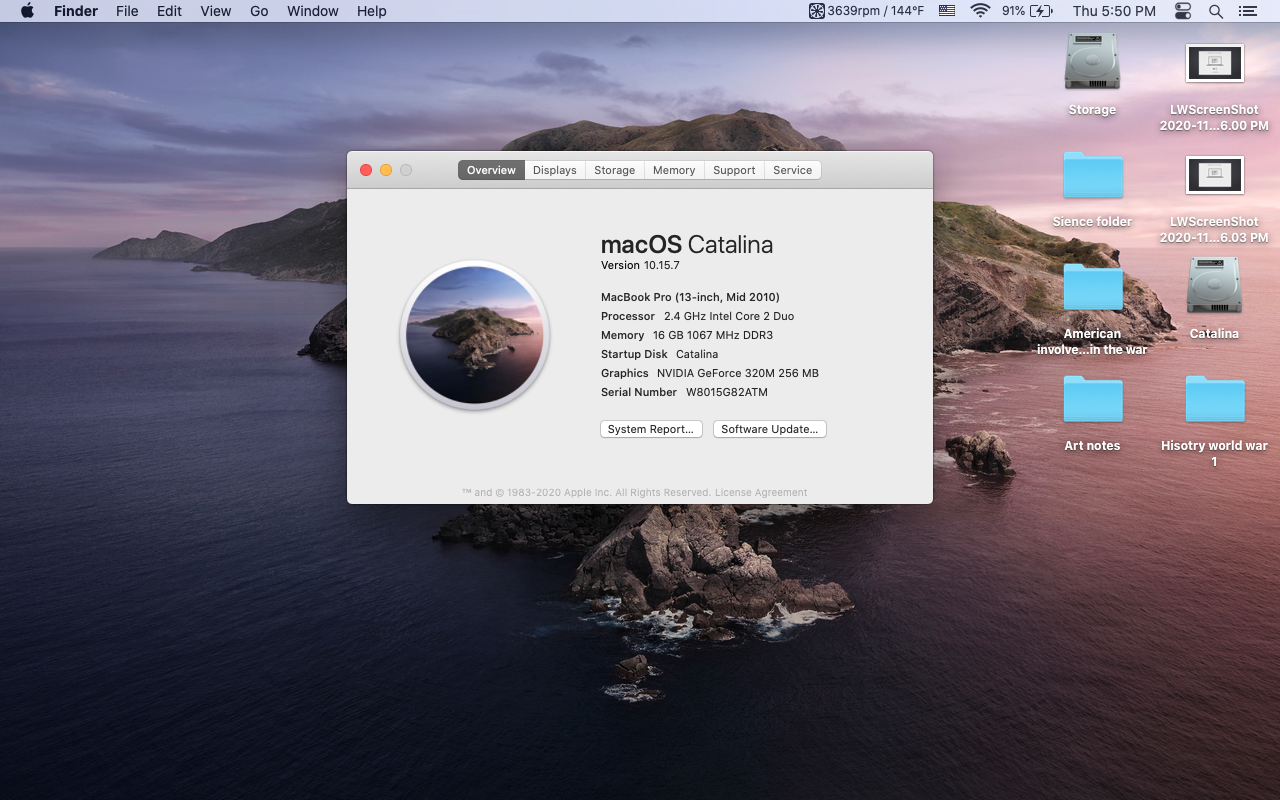Image resolution: width=1280 pixels, height=800 pixels.
Task: Open the License Agreement link
Action: click(761, 492)
